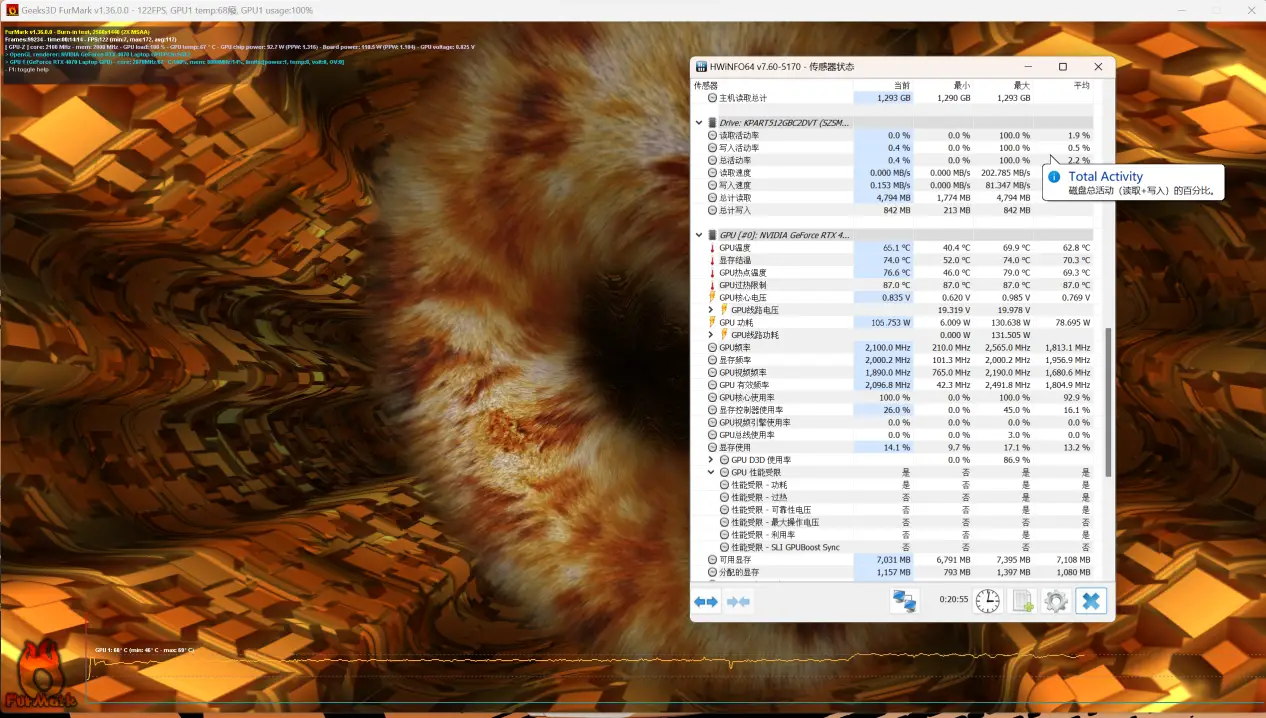Image resolution: width=1266 pixels, height=718 pixels.
Task: Click the 0:20:55 elapsed time readout
Action: point(953,599)
